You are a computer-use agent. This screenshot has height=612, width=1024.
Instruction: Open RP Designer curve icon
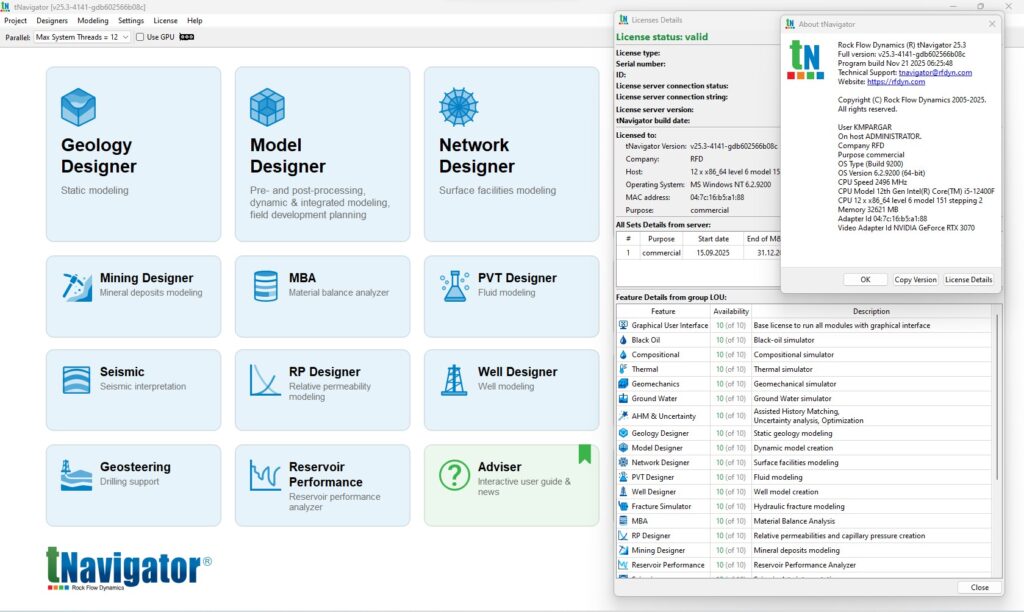click(x=266, y=379)
